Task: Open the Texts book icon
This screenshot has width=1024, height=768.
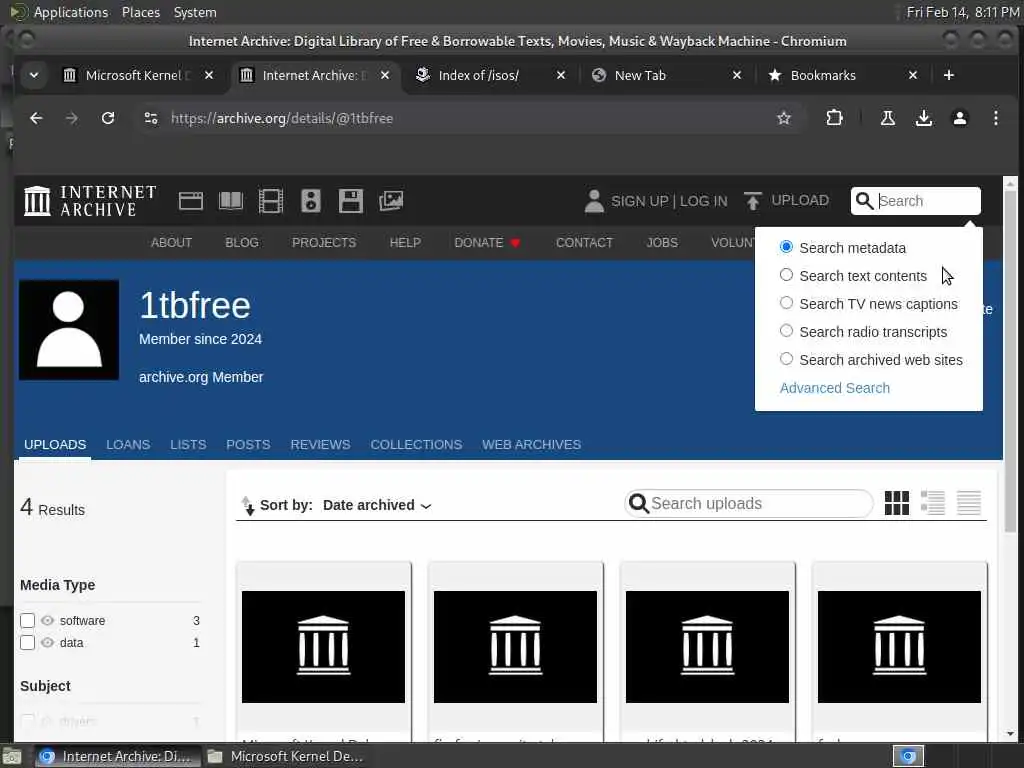Action: click(231, 201)
